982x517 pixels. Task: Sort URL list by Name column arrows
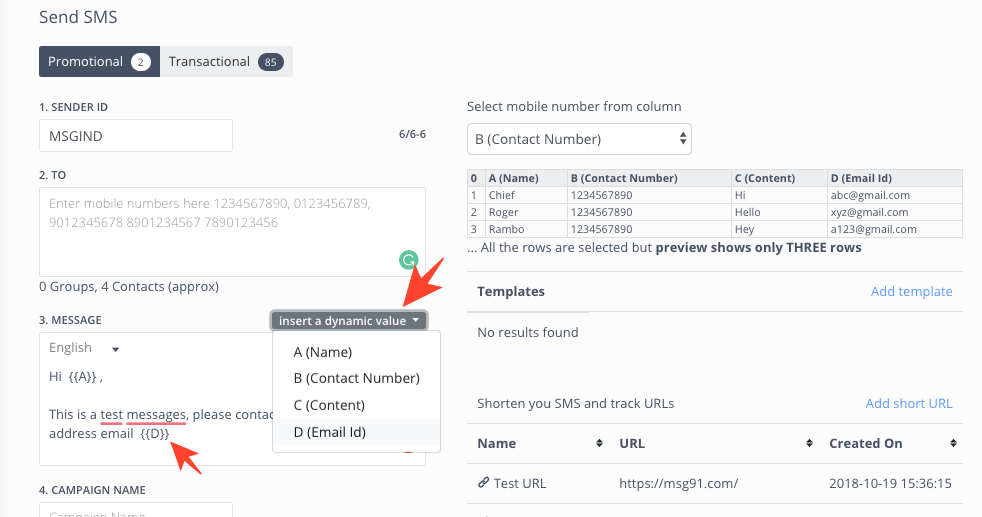(x=599, y=443)
